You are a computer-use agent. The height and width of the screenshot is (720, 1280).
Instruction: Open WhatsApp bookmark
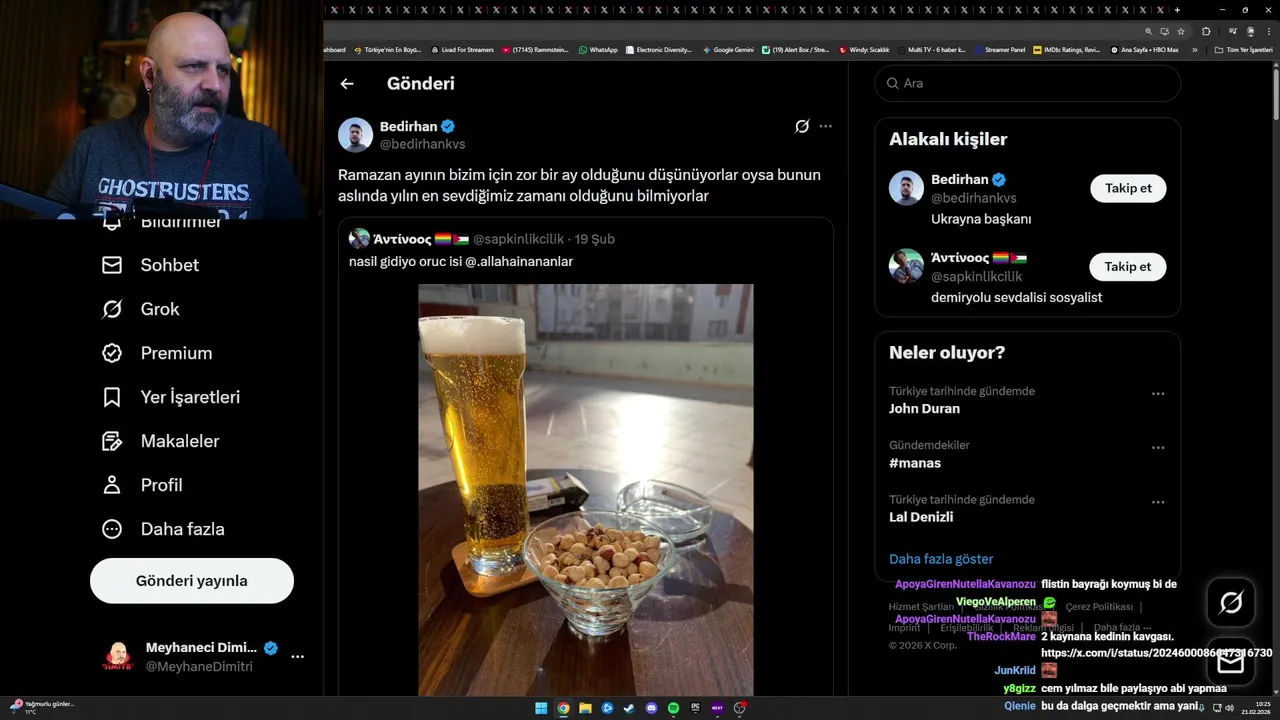coord(598,49)
